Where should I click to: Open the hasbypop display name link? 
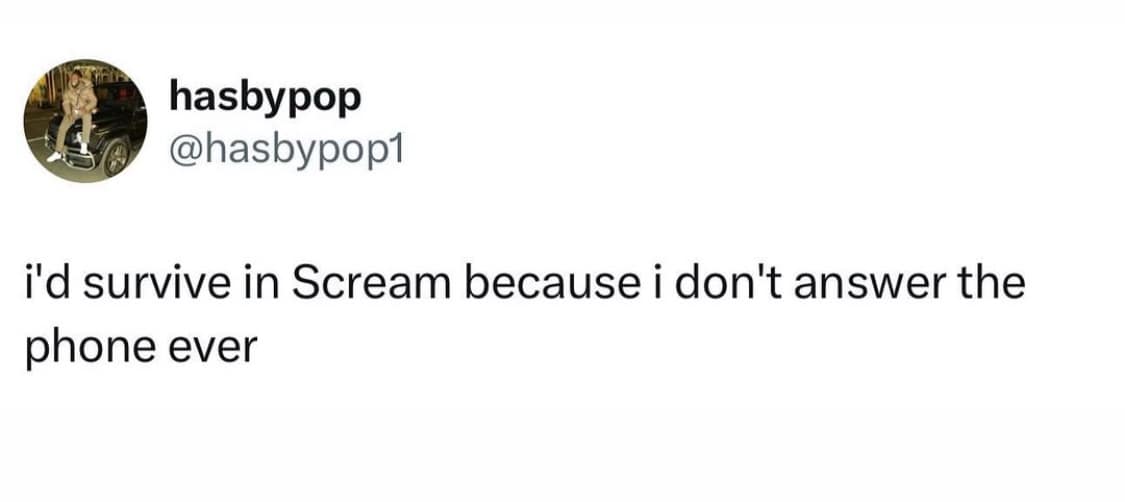pyautogui.click(x=265, y=97)
